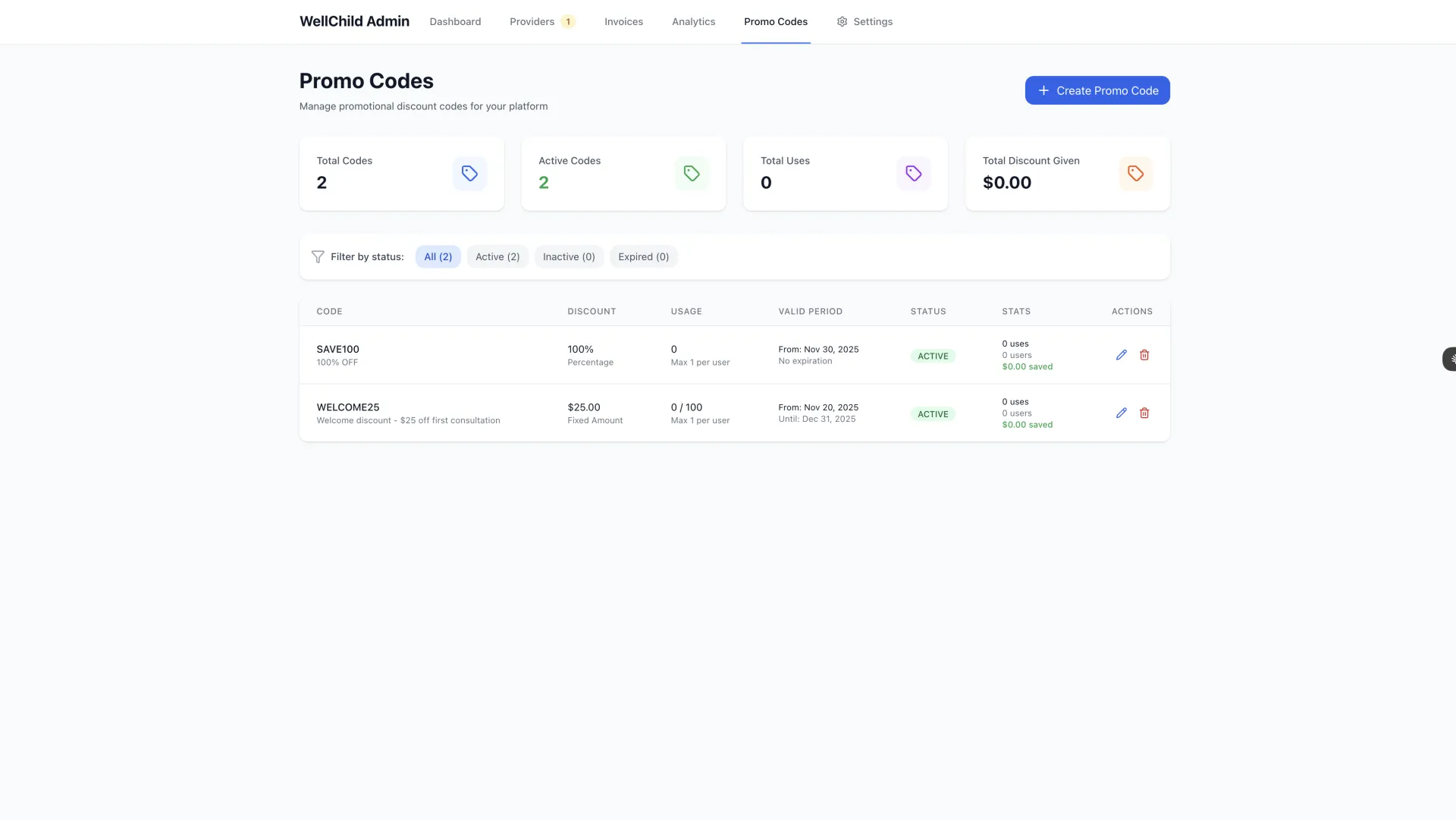Click the WellChild Admin logo link
Image resolution: width=1456 pixels, height=820 pixels.
(354, 22)
